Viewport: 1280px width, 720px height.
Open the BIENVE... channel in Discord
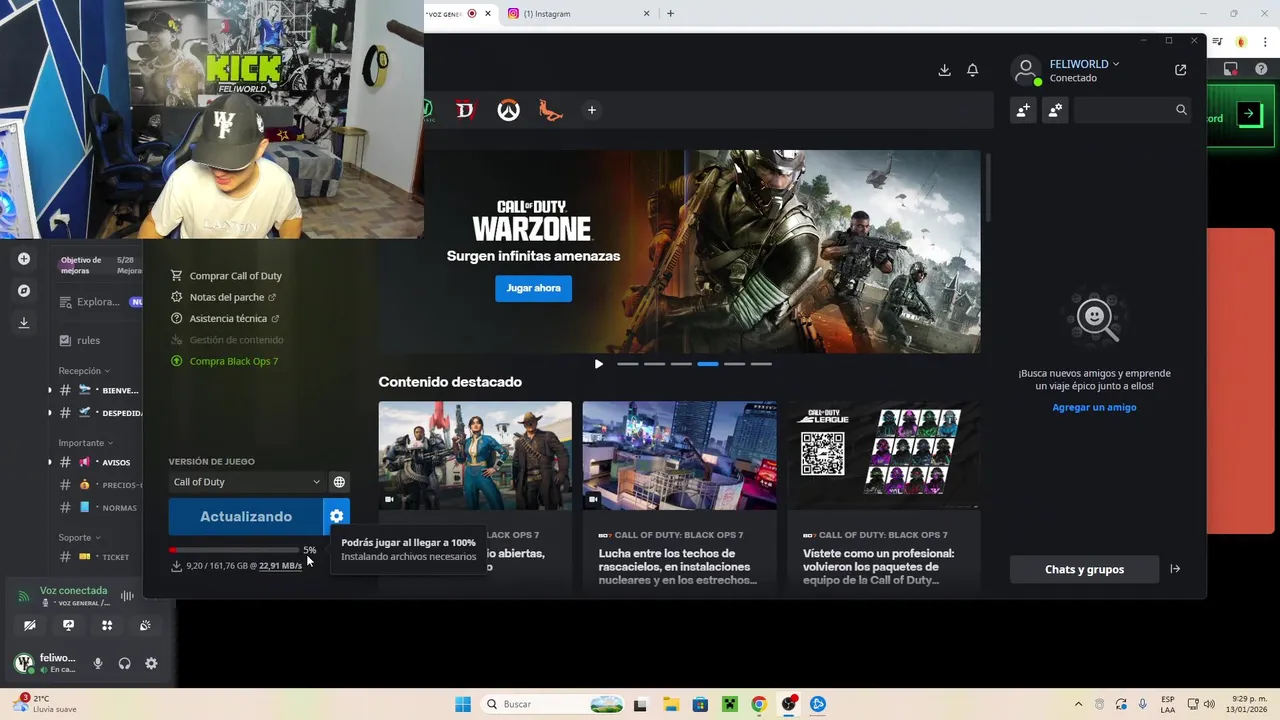click(x=98, y=390)
